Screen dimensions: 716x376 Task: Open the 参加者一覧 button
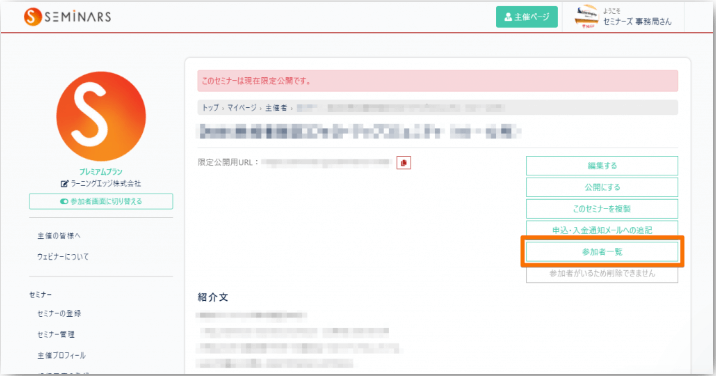602,252
